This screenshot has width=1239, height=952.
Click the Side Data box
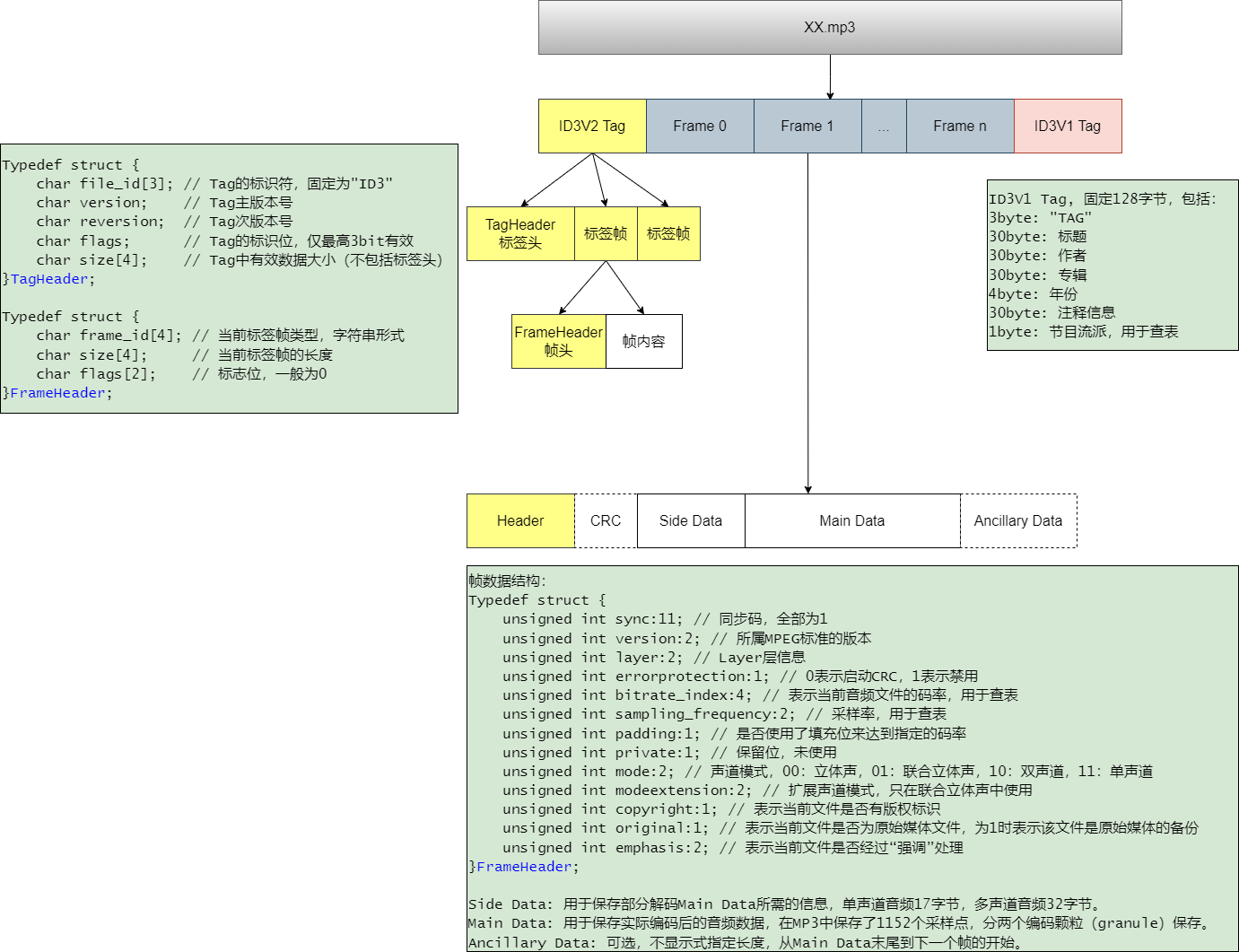691,520
